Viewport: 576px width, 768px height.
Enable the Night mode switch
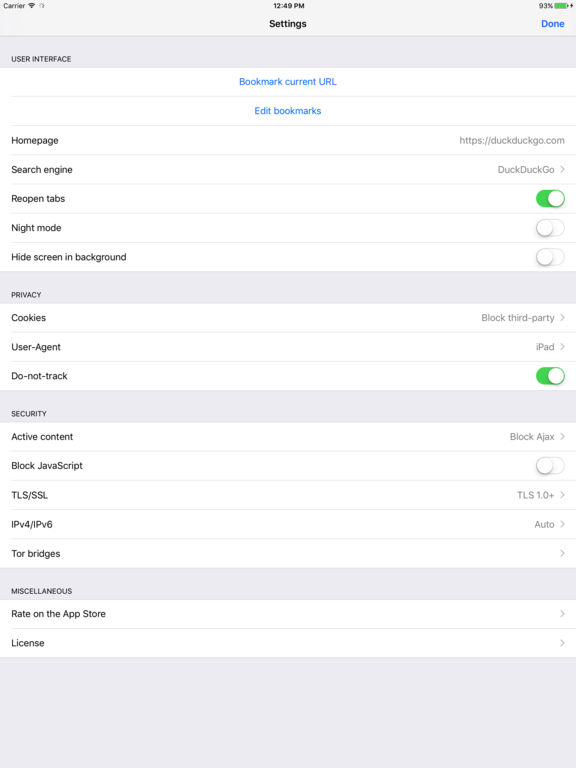(550, 228)
